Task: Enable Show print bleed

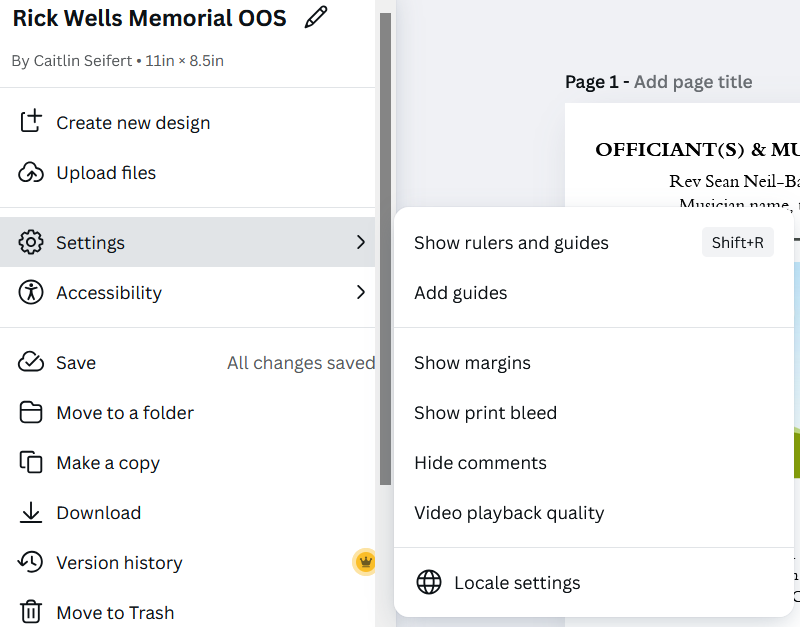Action: tap(485, 413)
